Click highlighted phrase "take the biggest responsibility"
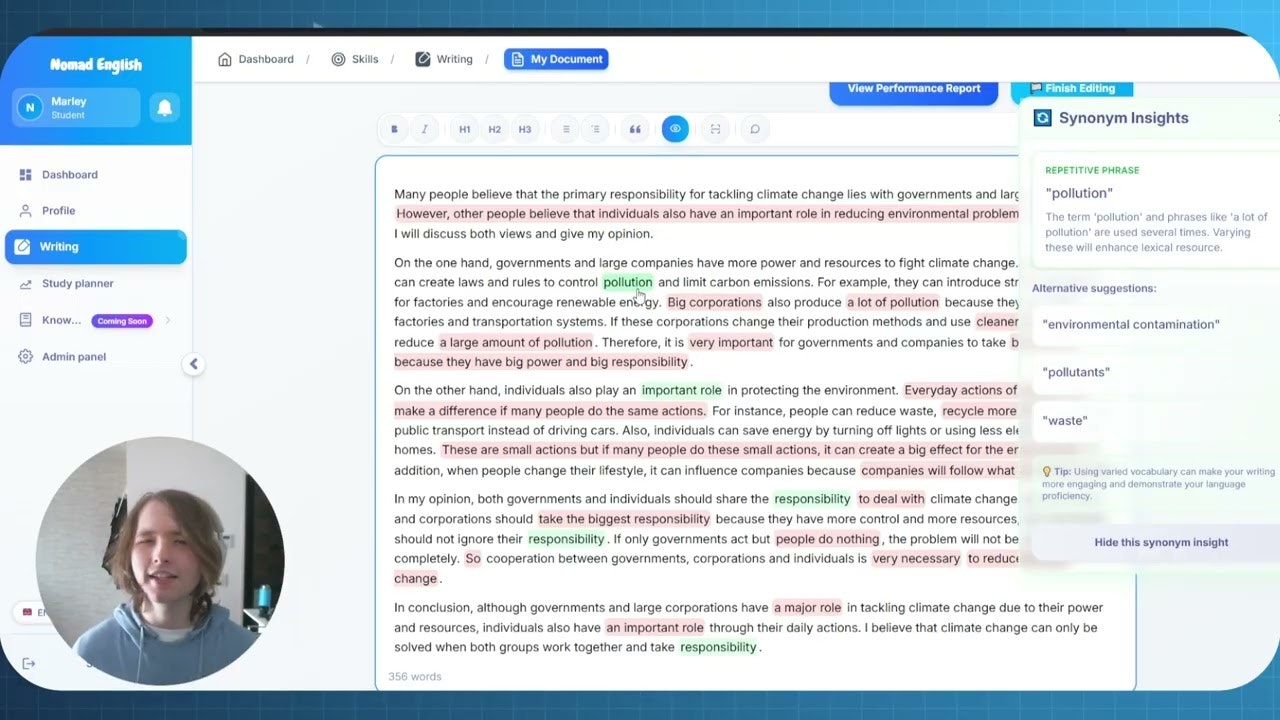This screenshot has width=1280, height=720. coord(624,519)
